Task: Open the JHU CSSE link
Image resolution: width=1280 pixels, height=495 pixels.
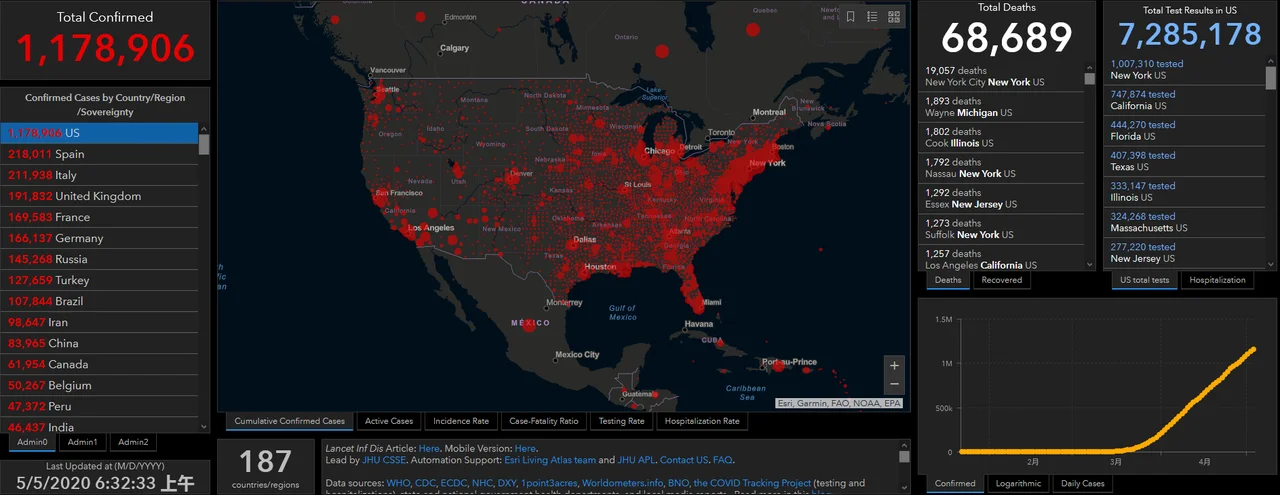Action: coord(383,460)
